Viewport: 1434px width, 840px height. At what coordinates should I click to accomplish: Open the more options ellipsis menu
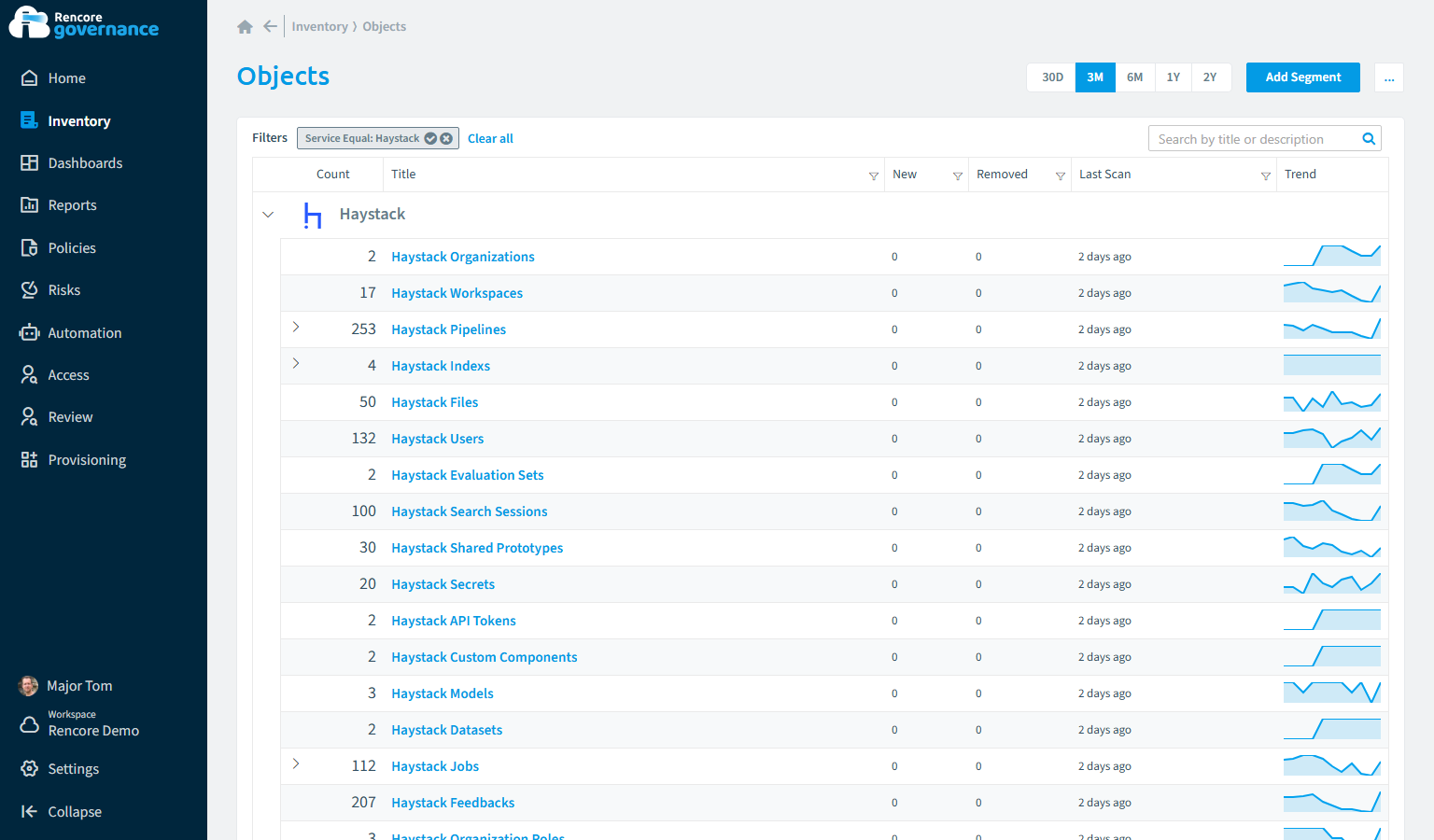point(1389,77)
